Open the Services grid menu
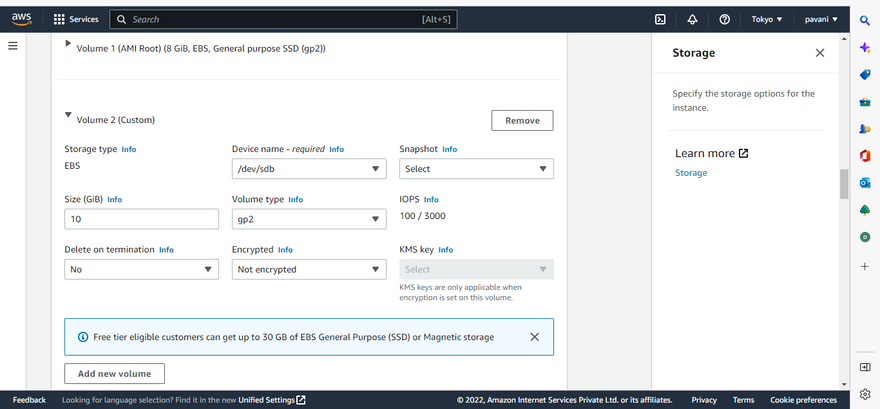Viewport: 880px width, 409px height. pyautogui.click(x=76, y=19)
